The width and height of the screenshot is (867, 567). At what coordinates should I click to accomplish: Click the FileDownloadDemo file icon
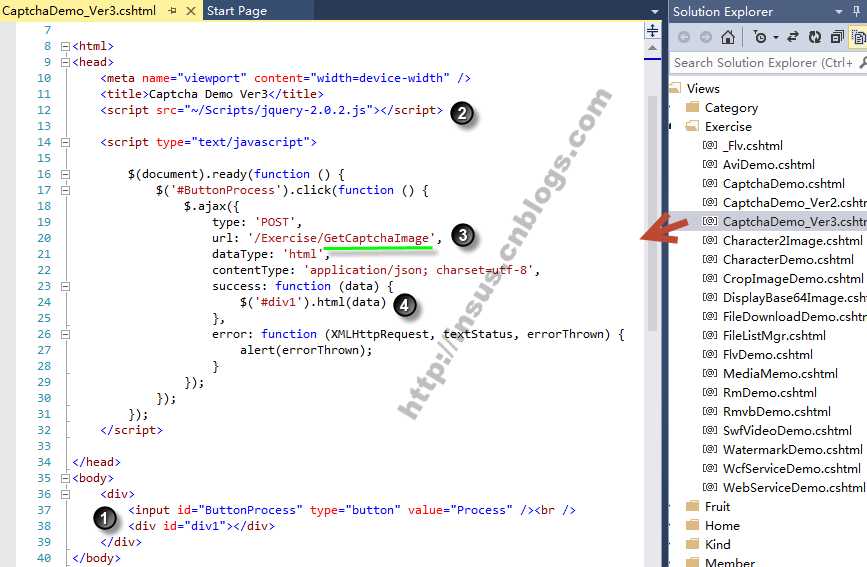pyautogui.click(x=710, y=316)
